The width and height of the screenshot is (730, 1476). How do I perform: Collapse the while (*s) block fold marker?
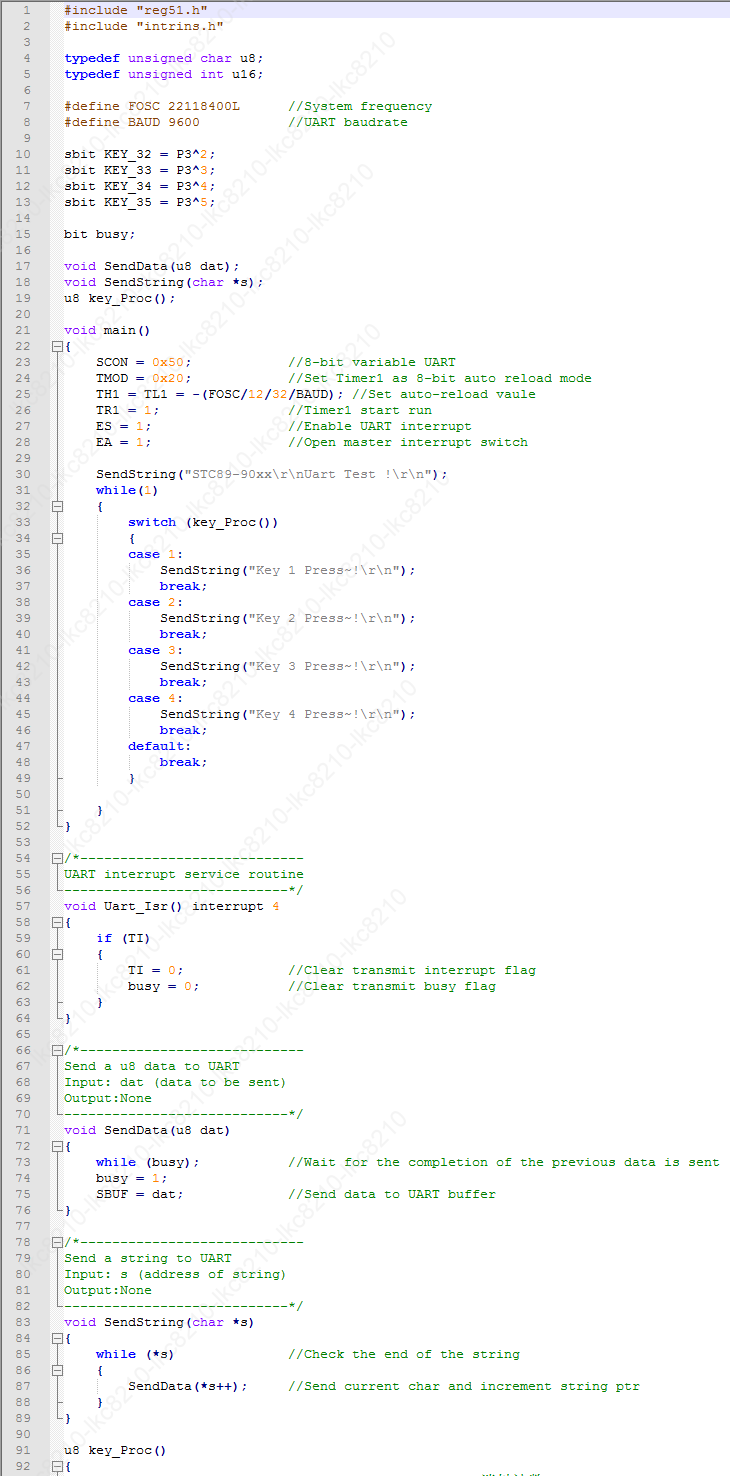click(56, 1370)
